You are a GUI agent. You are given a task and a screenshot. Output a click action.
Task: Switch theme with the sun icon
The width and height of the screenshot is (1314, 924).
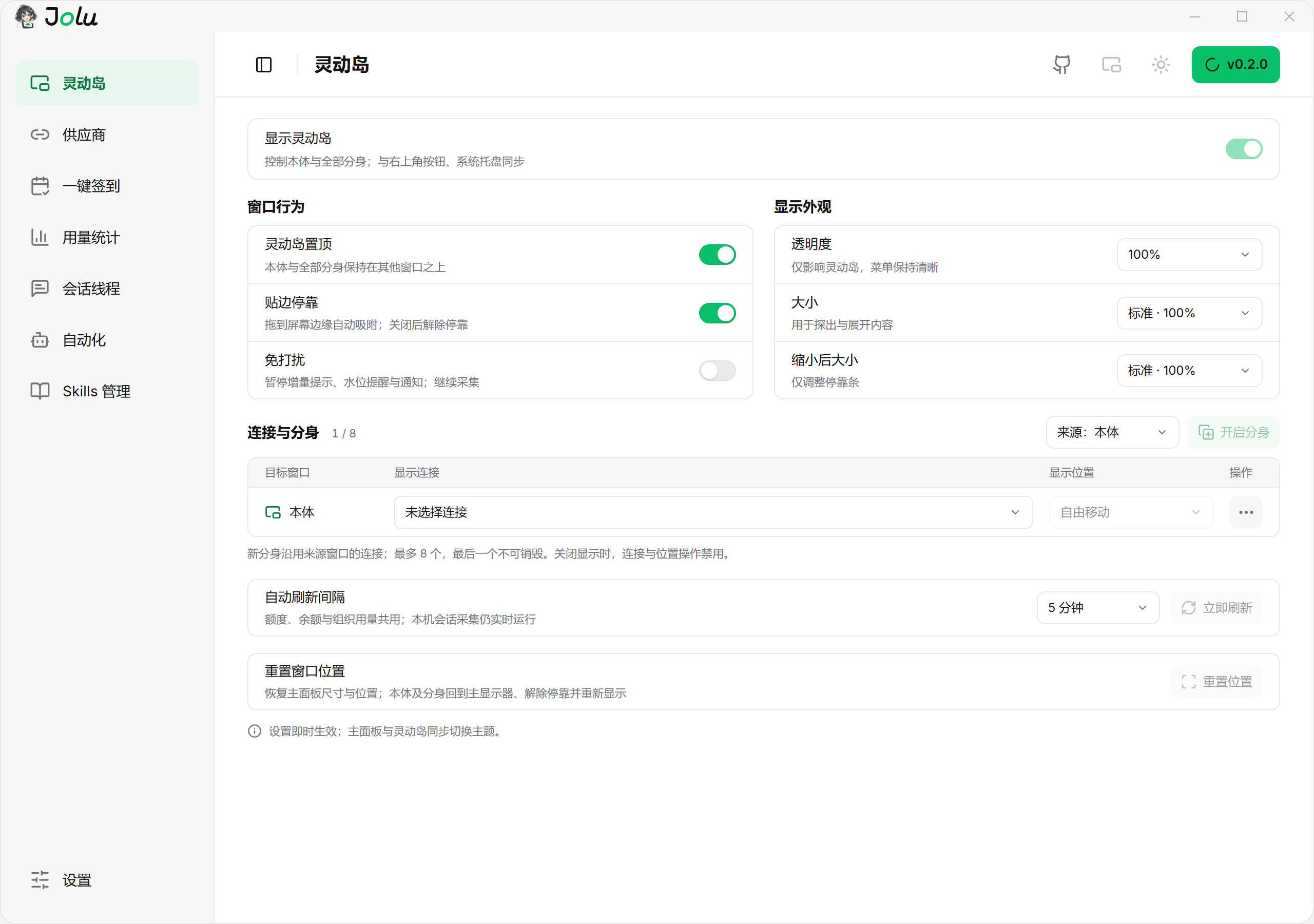coord(1161,65)
